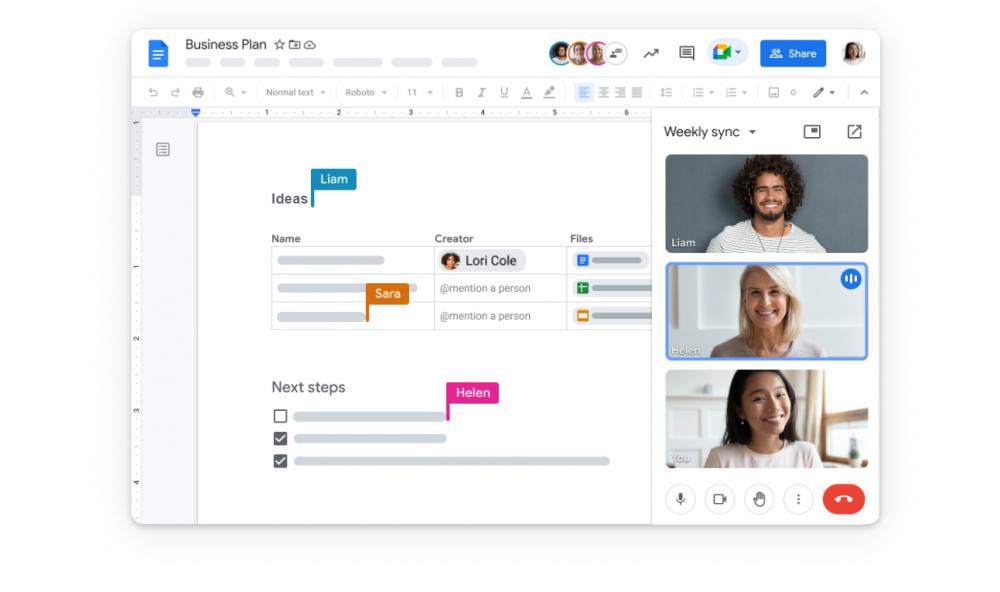Click the Lori Cole people chip
Screen dimensions: 1000x592
[481, 260]
